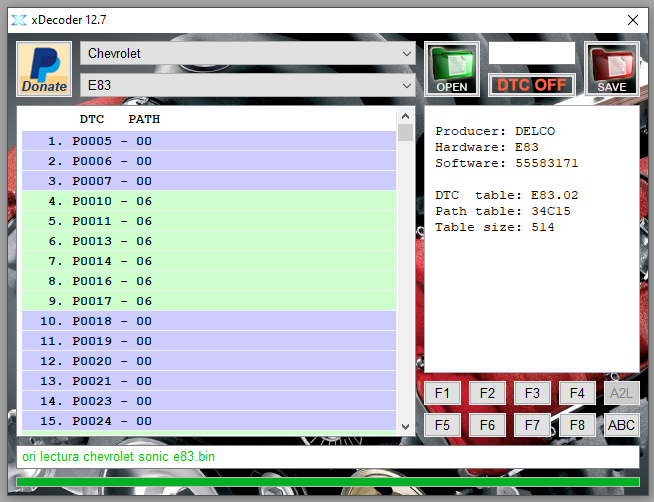Select row 13 P0021 - 00
The image size is (654, 502).
pyautogui.click(x=209, y=381)
